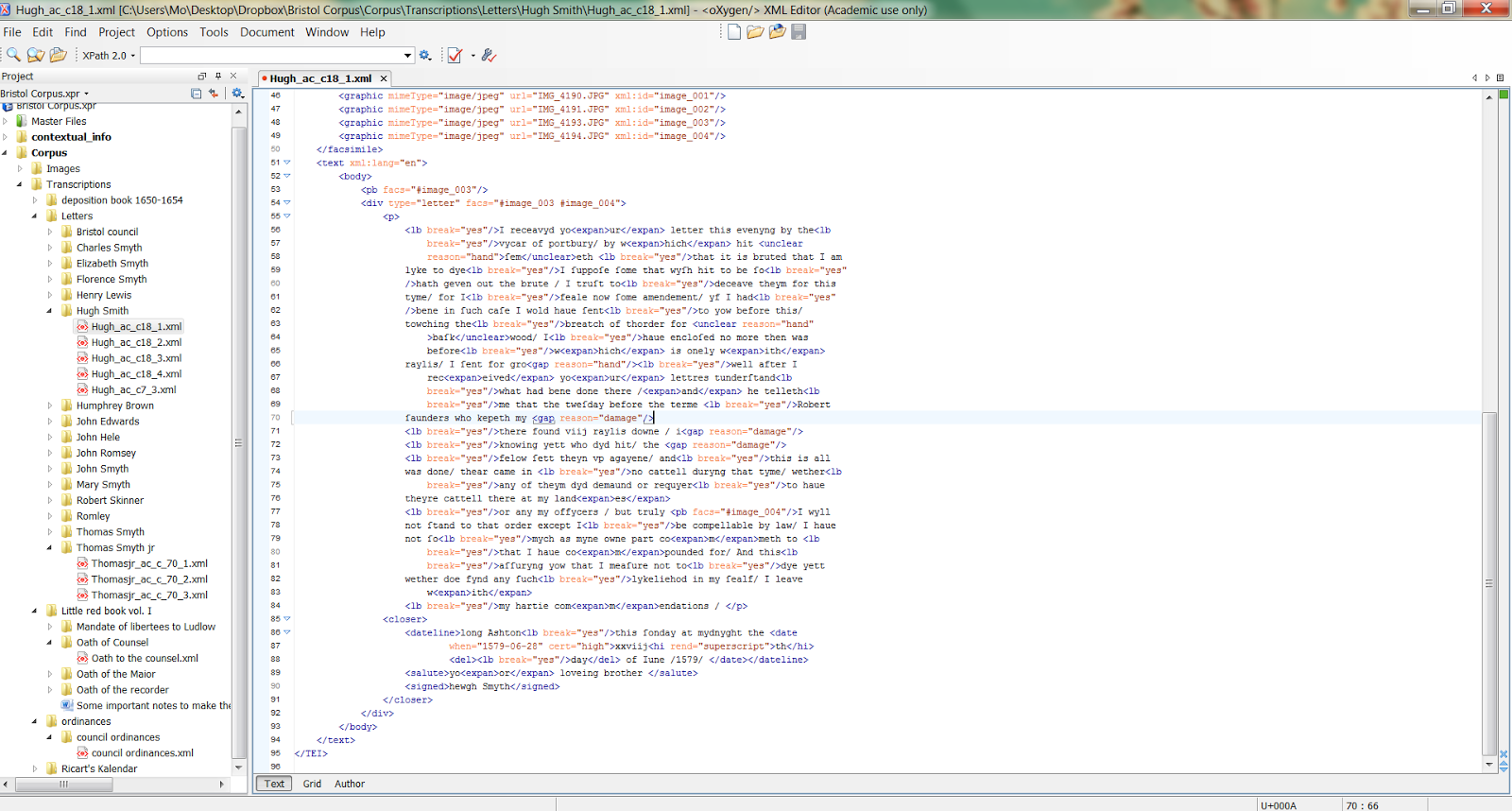This screenshot has height=811, width=1512.
Task: Open the Project panel settings gear
Action: pyautogui.click(x=237, y=94)
